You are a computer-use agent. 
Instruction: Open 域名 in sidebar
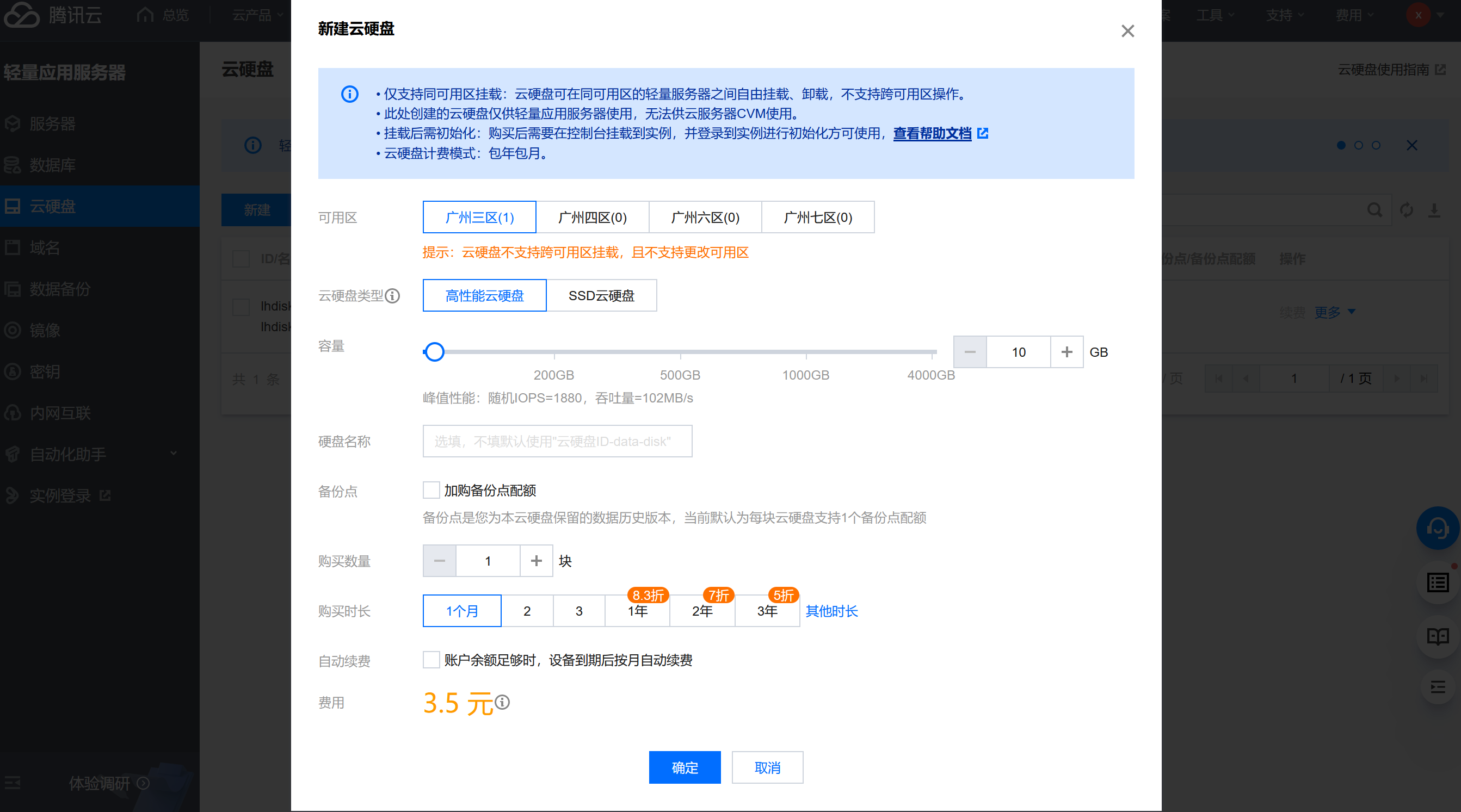100,248
